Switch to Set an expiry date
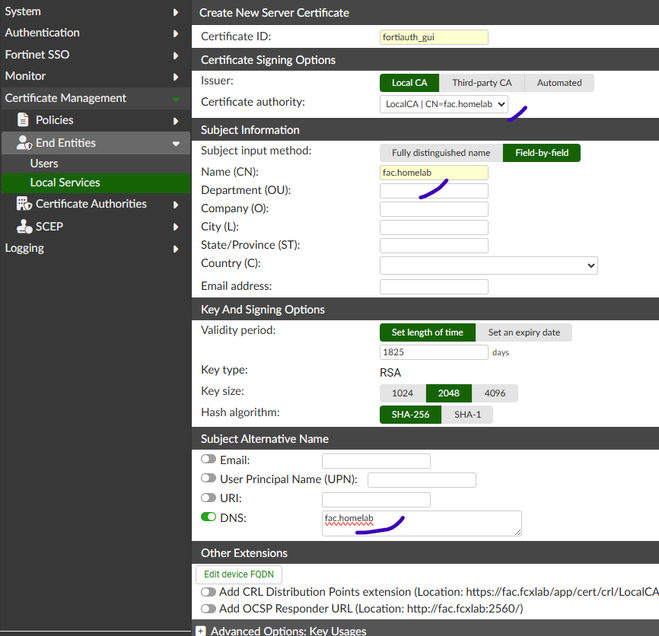 (x=523, y=332)
